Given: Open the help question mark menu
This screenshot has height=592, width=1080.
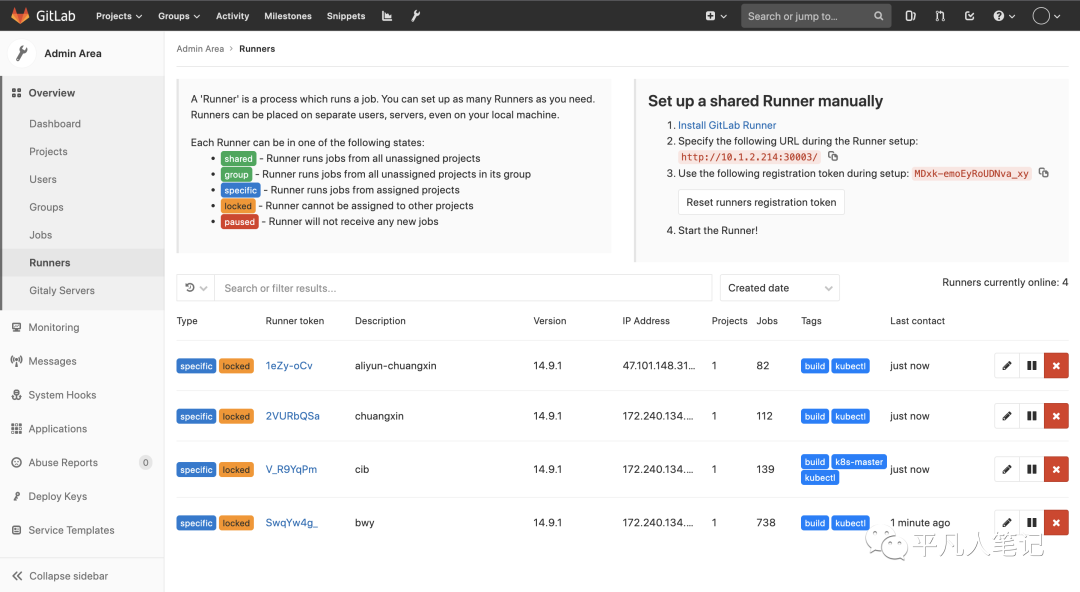Looking at the screenshot, I should (1004, 16).
